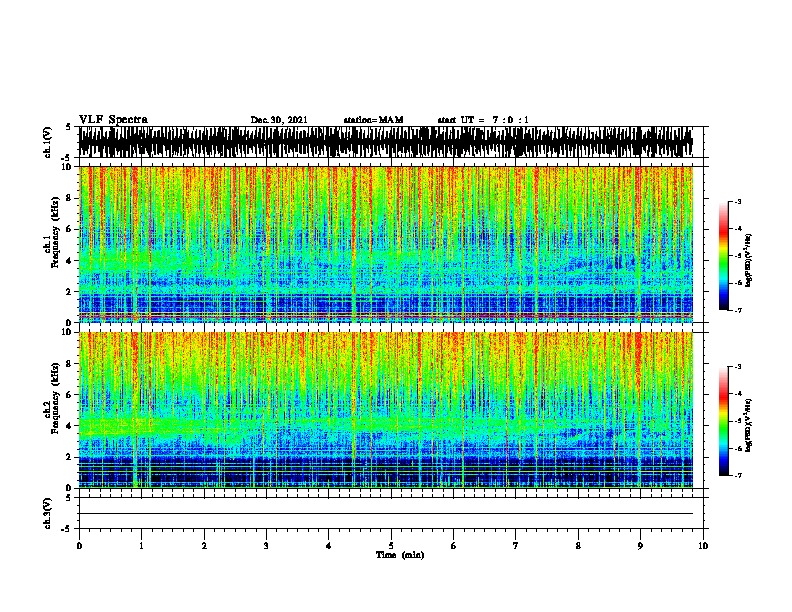The width and height of the screenshot is (792, 612).
Task: Click the ch.2 frequency spectrogram panel
Action: [386, 410]
